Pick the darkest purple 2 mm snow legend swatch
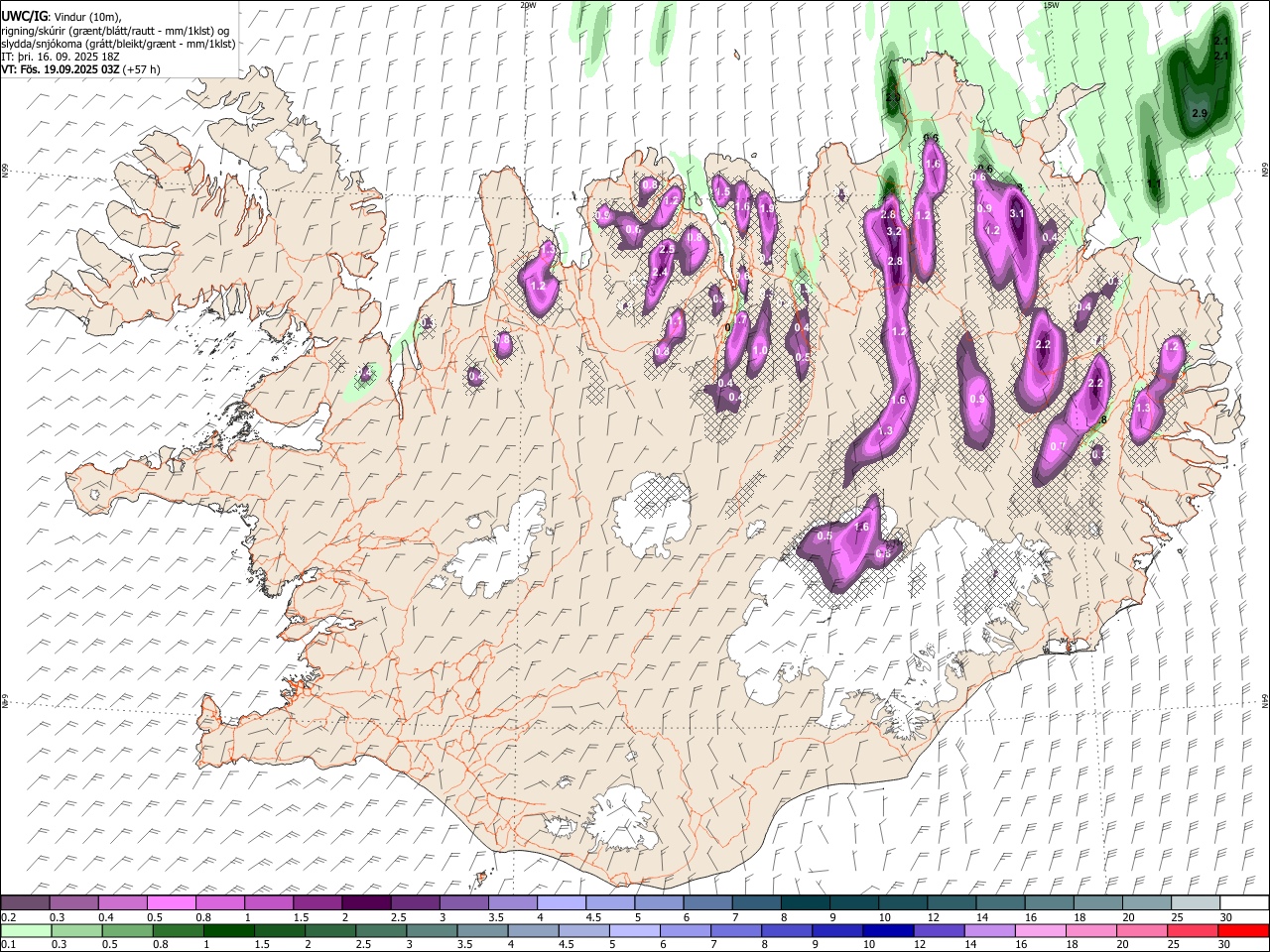This screenshot has width=1270, height=952. click(x=366, y=902)
